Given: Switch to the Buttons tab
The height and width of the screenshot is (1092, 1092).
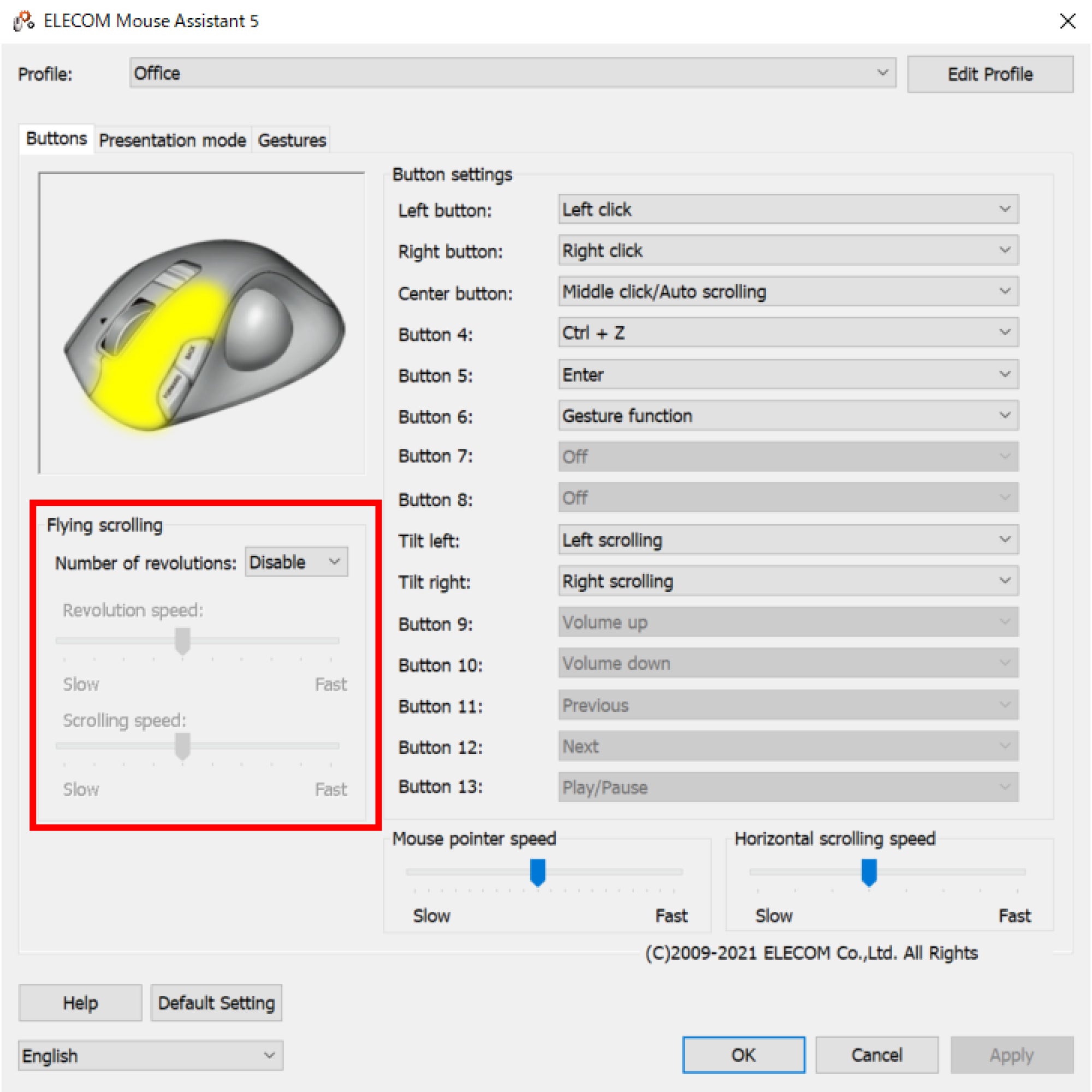Looking at the screenshot, I should tap(57, 139).
